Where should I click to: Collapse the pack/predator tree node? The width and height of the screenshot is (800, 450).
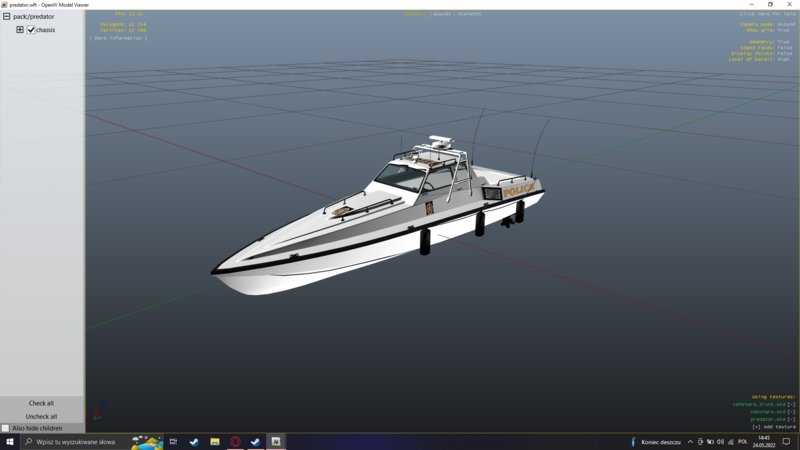coord(7,16)
